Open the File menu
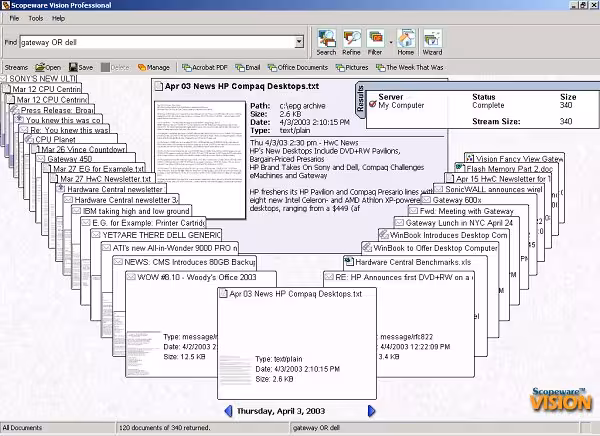This screenshot has height=436, width=600. 14,18
